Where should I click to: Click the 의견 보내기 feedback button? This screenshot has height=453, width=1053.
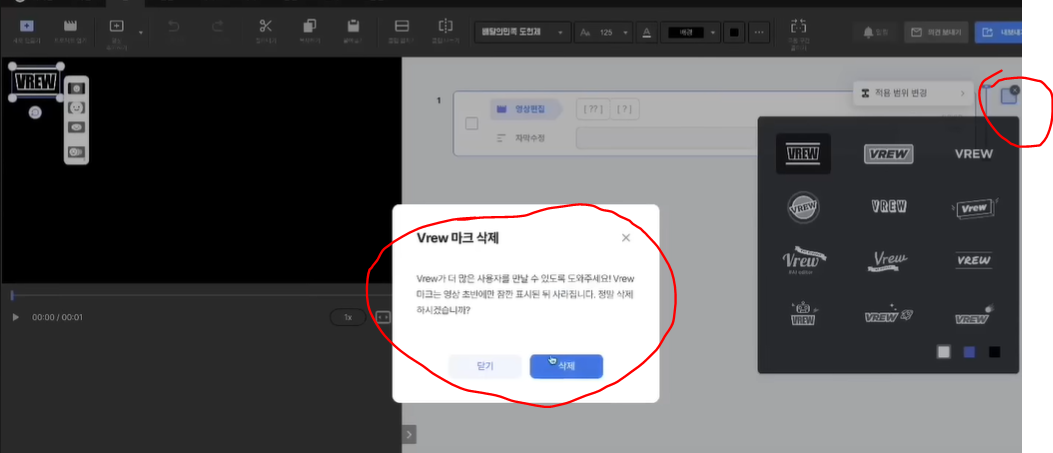(936, 32)
